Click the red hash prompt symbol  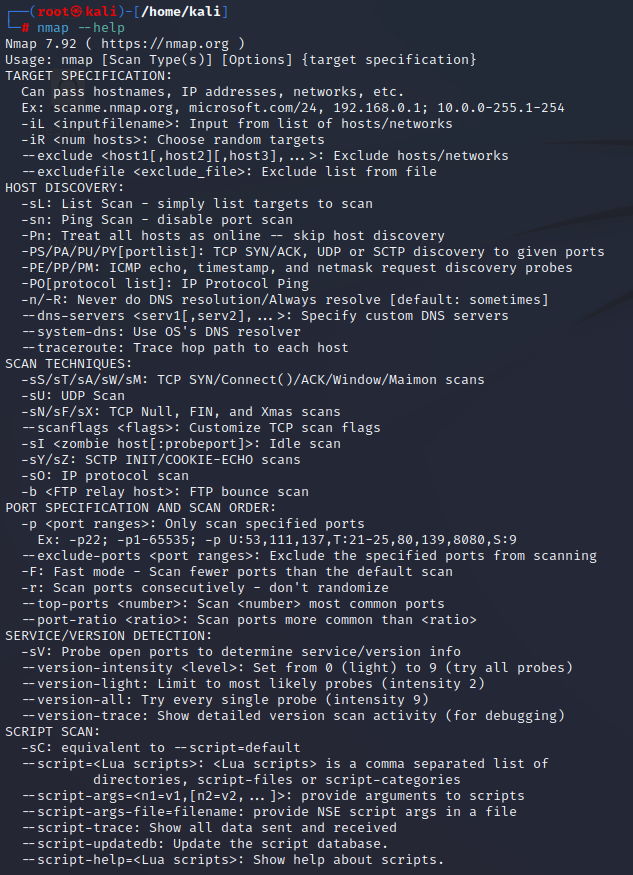pos(25,28)
